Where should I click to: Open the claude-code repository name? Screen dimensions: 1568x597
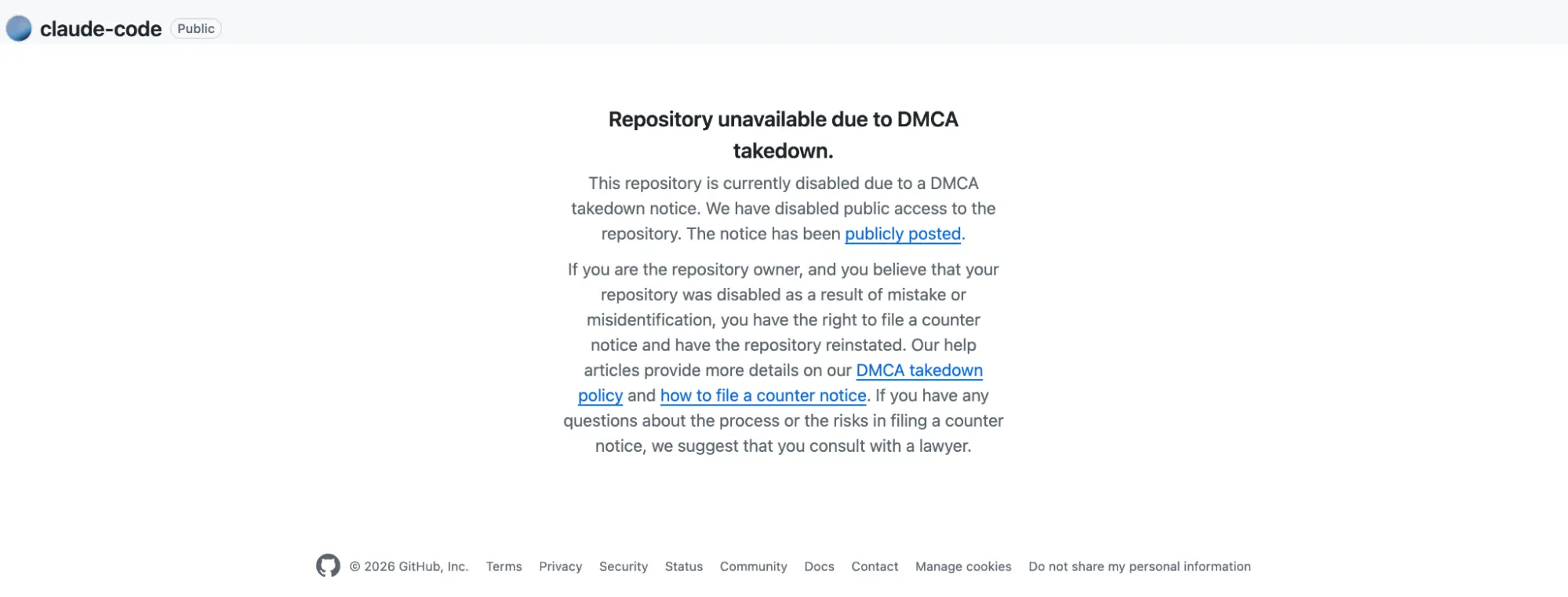[100, 29]
